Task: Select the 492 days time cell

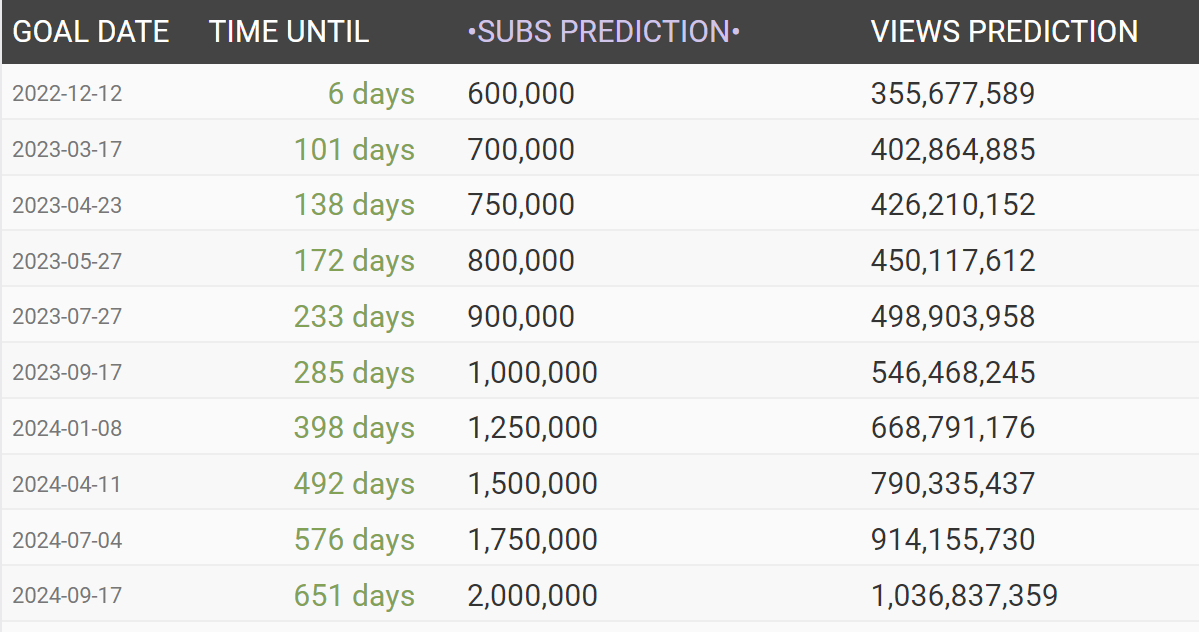Action: [354, 484]
